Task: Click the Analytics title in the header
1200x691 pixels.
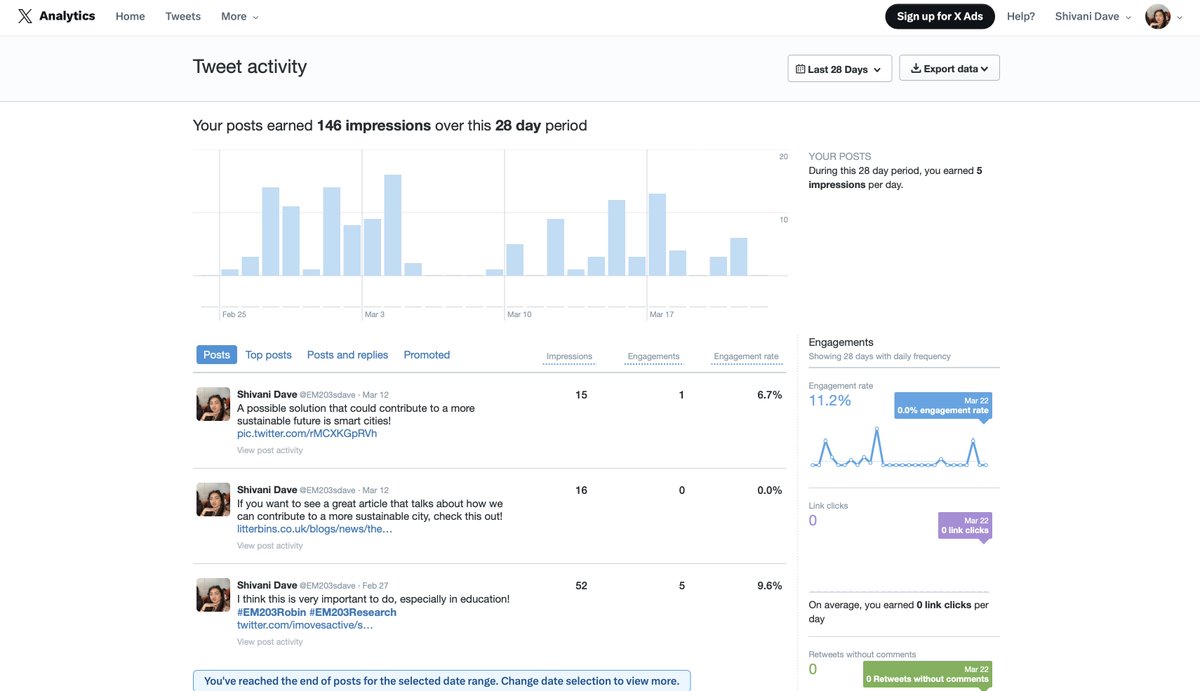Action: [67, 16]
